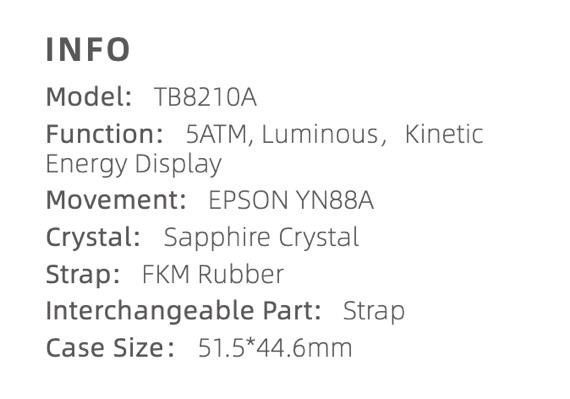This screenshot has height=399, width=570.
Task: Select the EPSON YN88A text
Action: (291, 200)
